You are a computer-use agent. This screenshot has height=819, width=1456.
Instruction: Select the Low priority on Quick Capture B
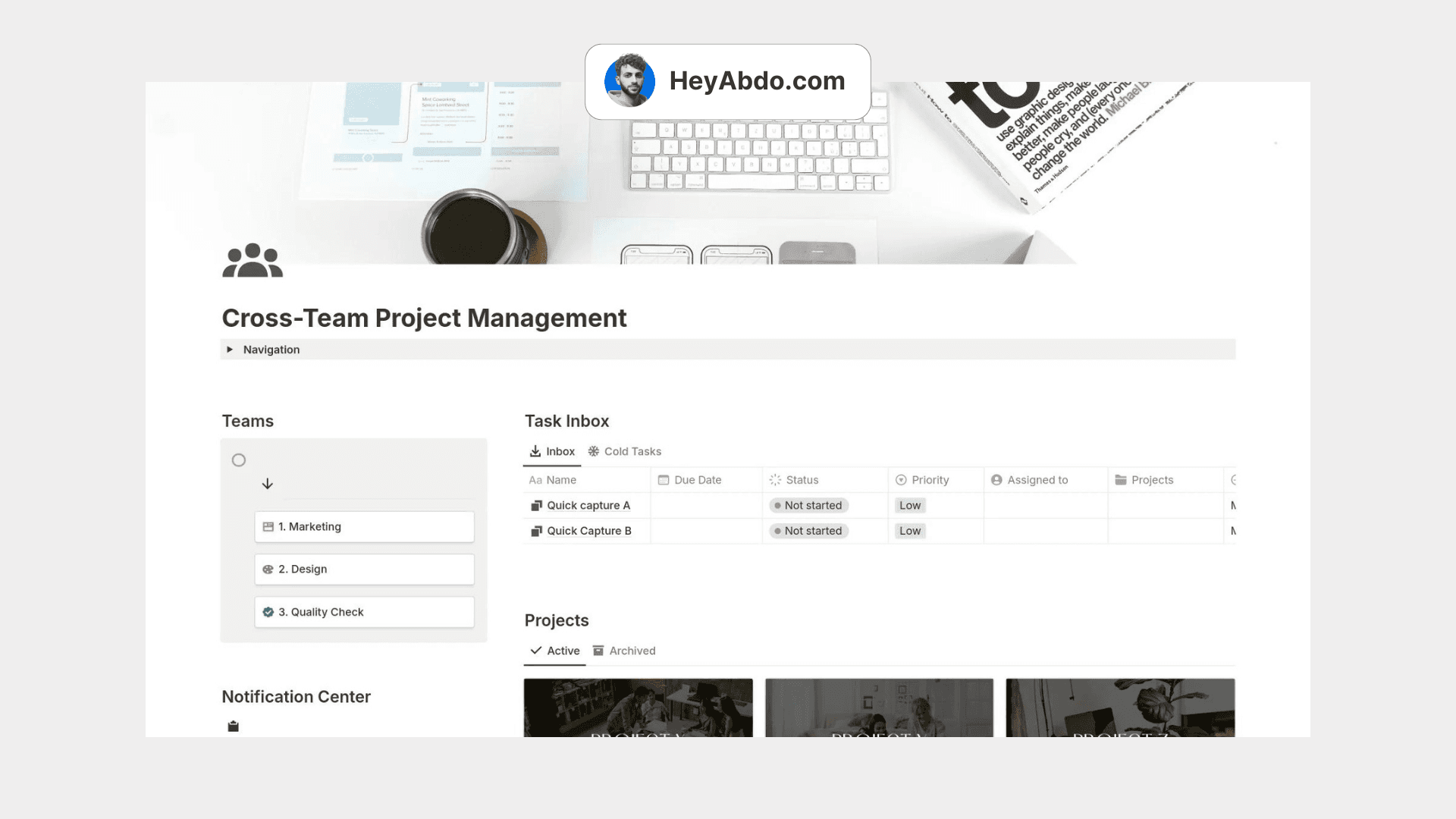(910, 530)
